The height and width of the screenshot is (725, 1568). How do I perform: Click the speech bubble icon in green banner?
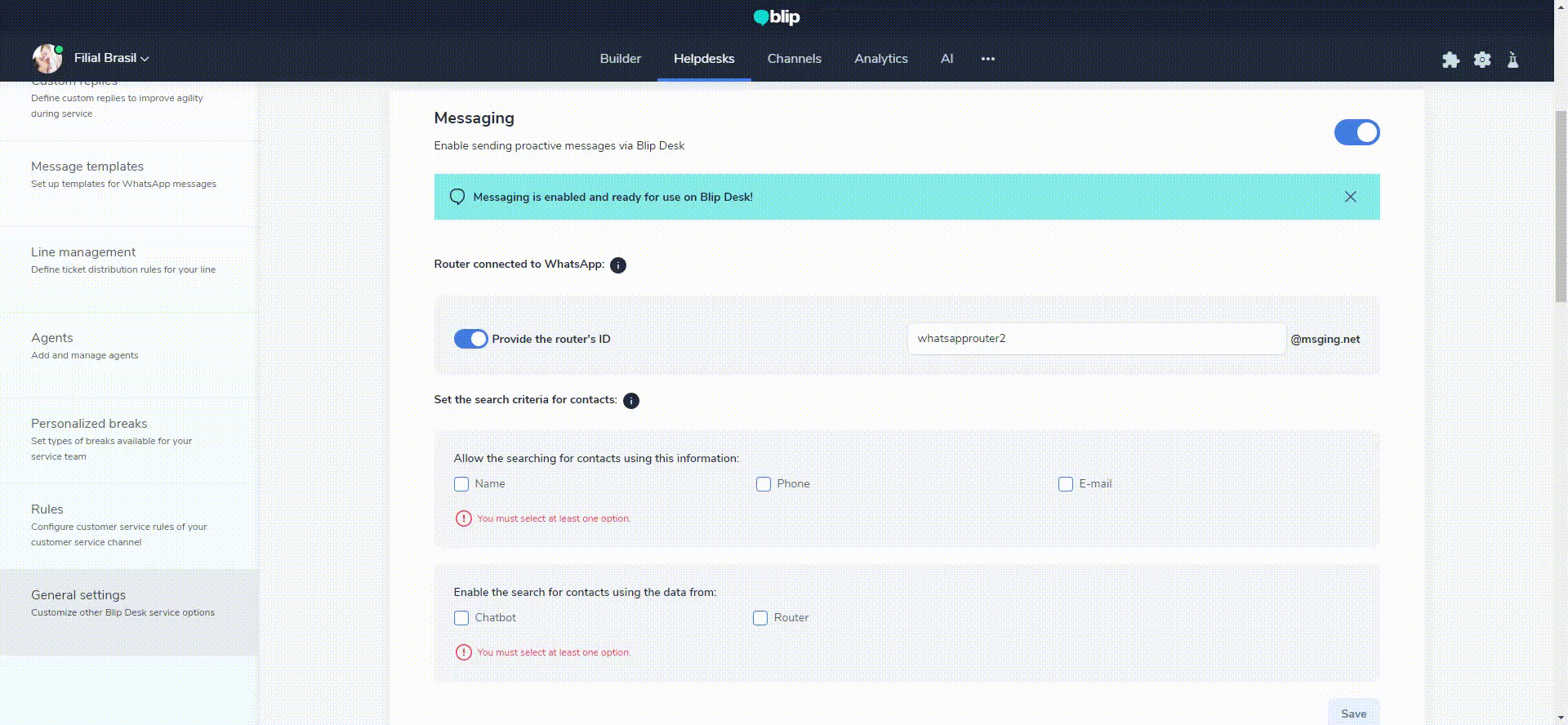point(457,197)
